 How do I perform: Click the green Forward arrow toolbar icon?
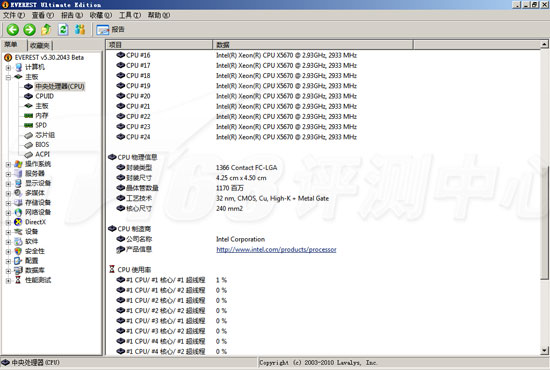[29, 29]
